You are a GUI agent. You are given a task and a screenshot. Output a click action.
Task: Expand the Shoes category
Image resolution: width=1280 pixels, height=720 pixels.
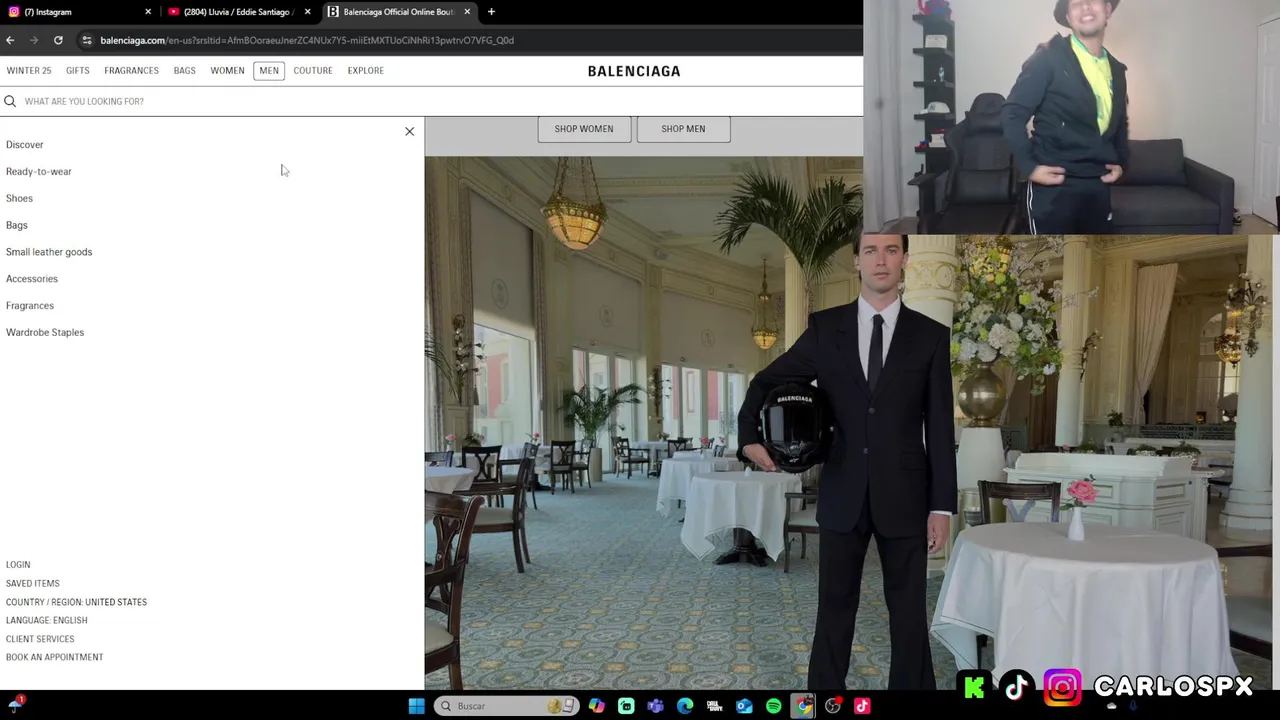[x=19, y=198]
